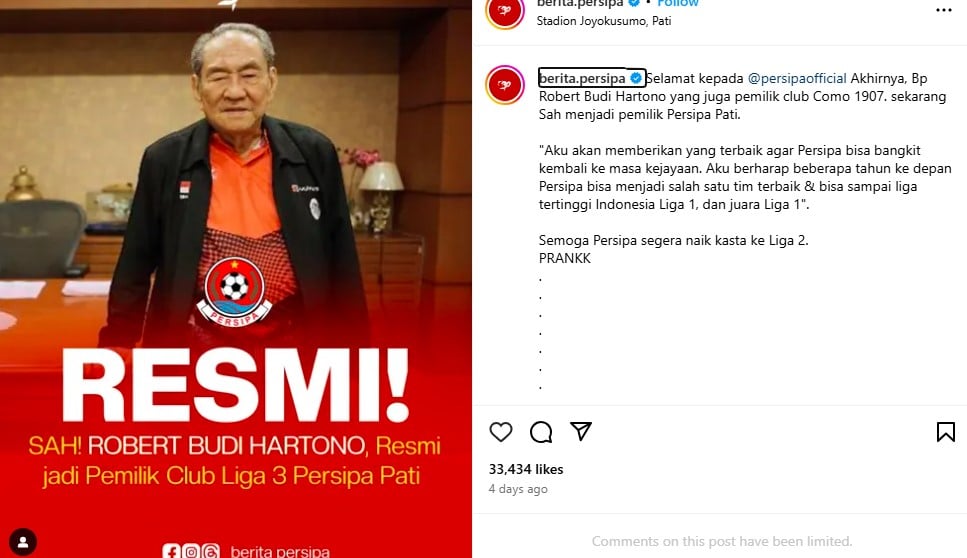Click the Threads icon on the poster
This screenshot has width=967, height=558.
(x=211, y=551)
